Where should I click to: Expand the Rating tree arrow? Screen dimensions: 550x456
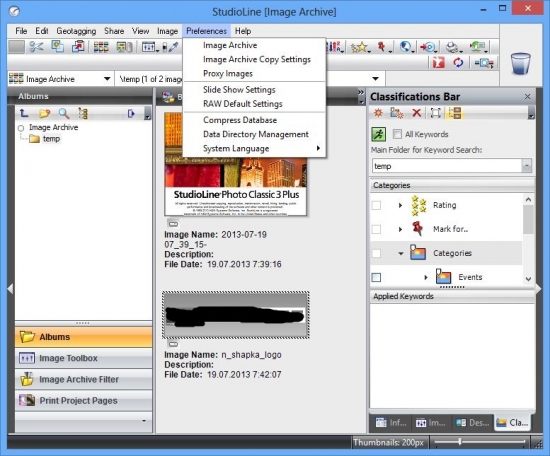point(400,205)
